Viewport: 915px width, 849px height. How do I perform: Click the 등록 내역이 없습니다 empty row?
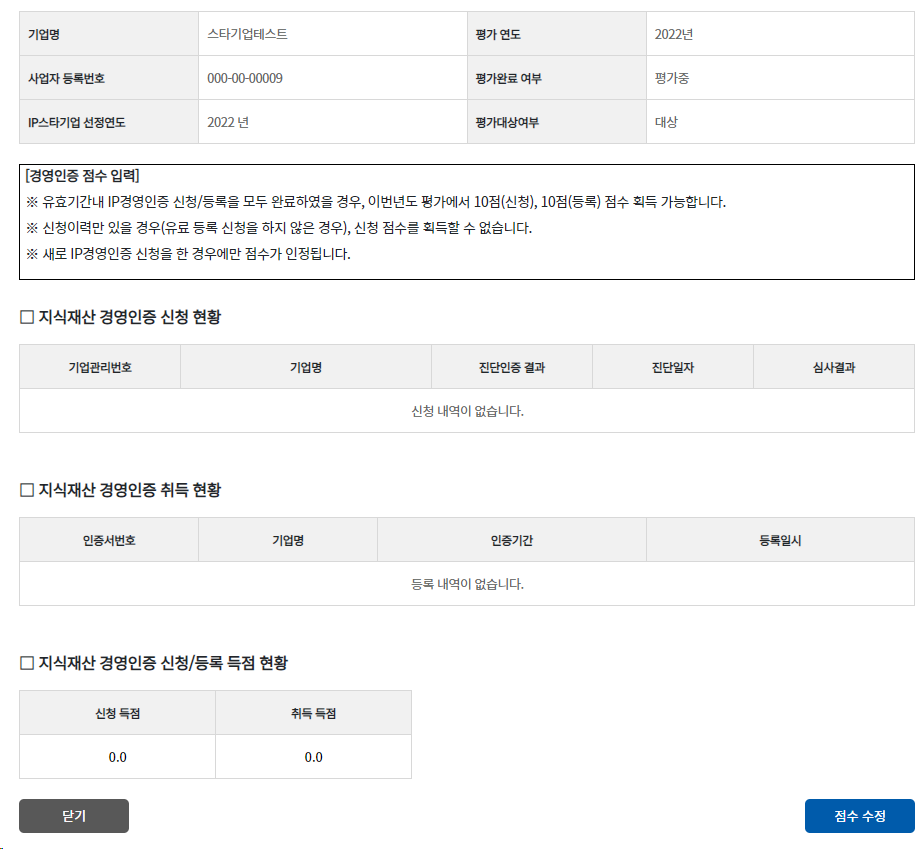pos(467,584)
